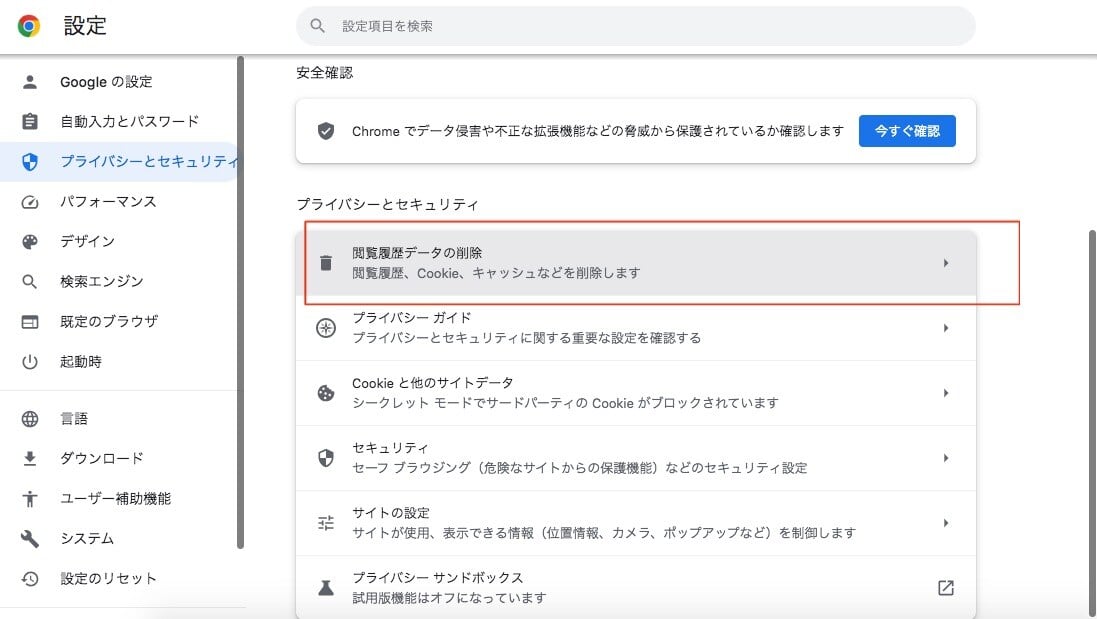Click globe icon for 言語
The image size is (1097, 619).
(x=29, y=418)
